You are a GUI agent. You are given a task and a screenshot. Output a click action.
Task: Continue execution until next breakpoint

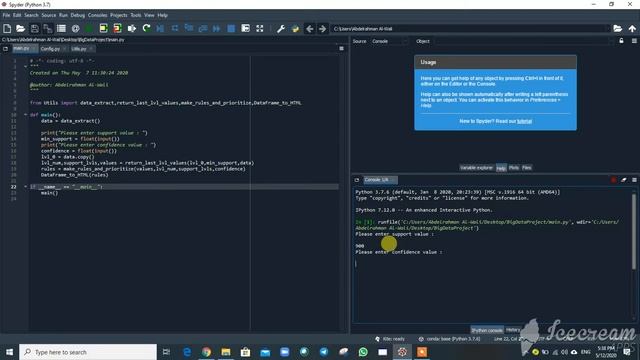217,29
